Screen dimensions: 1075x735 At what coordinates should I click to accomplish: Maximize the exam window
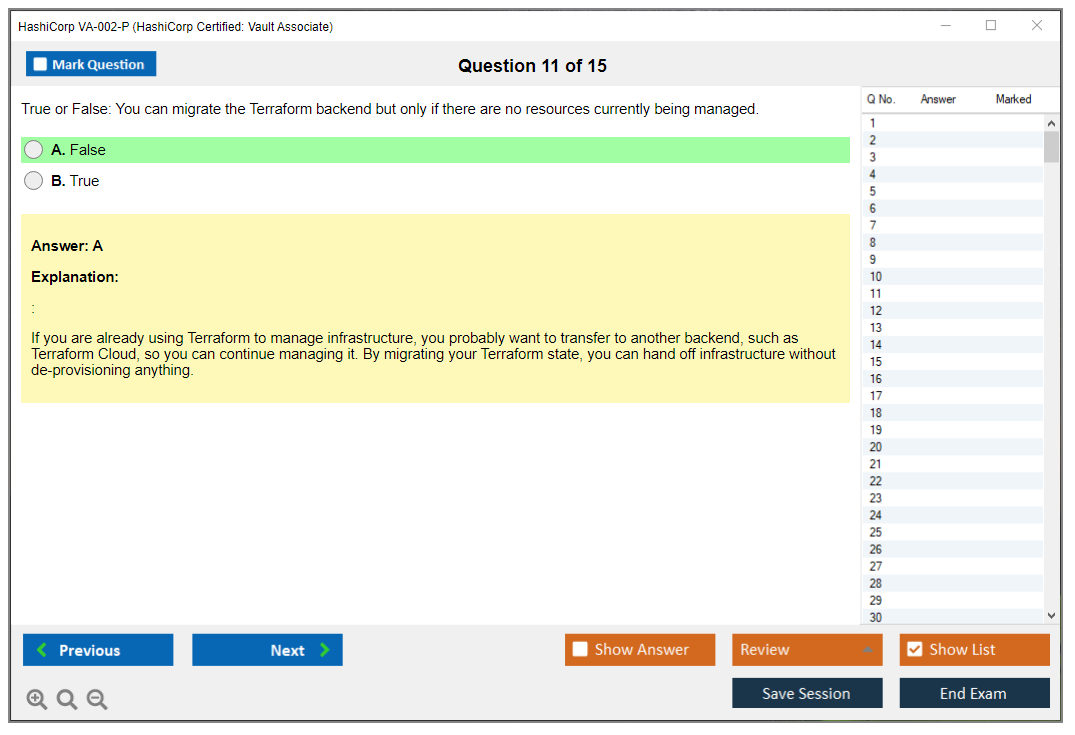[x=991, y=26]
